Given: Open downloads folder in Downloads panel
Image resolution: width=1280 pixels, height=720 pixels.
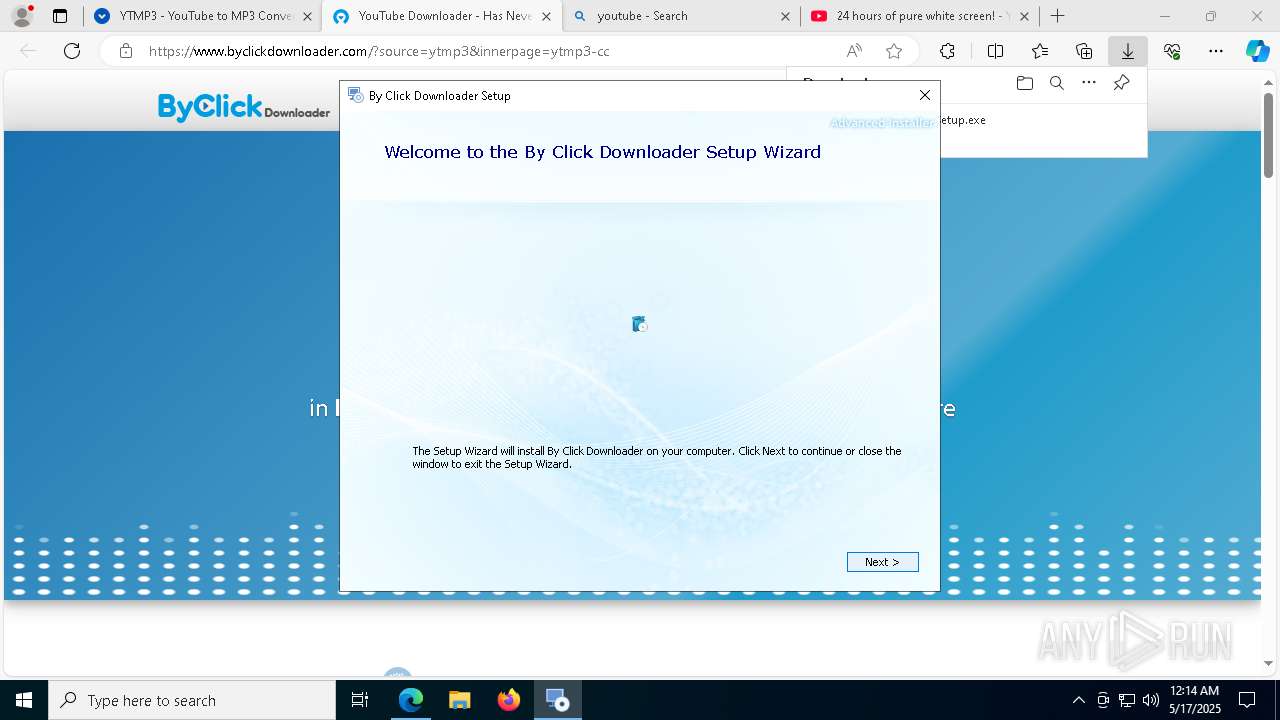Looking at the screenshot, I should pyautogui.click(x=1025, y=83).
